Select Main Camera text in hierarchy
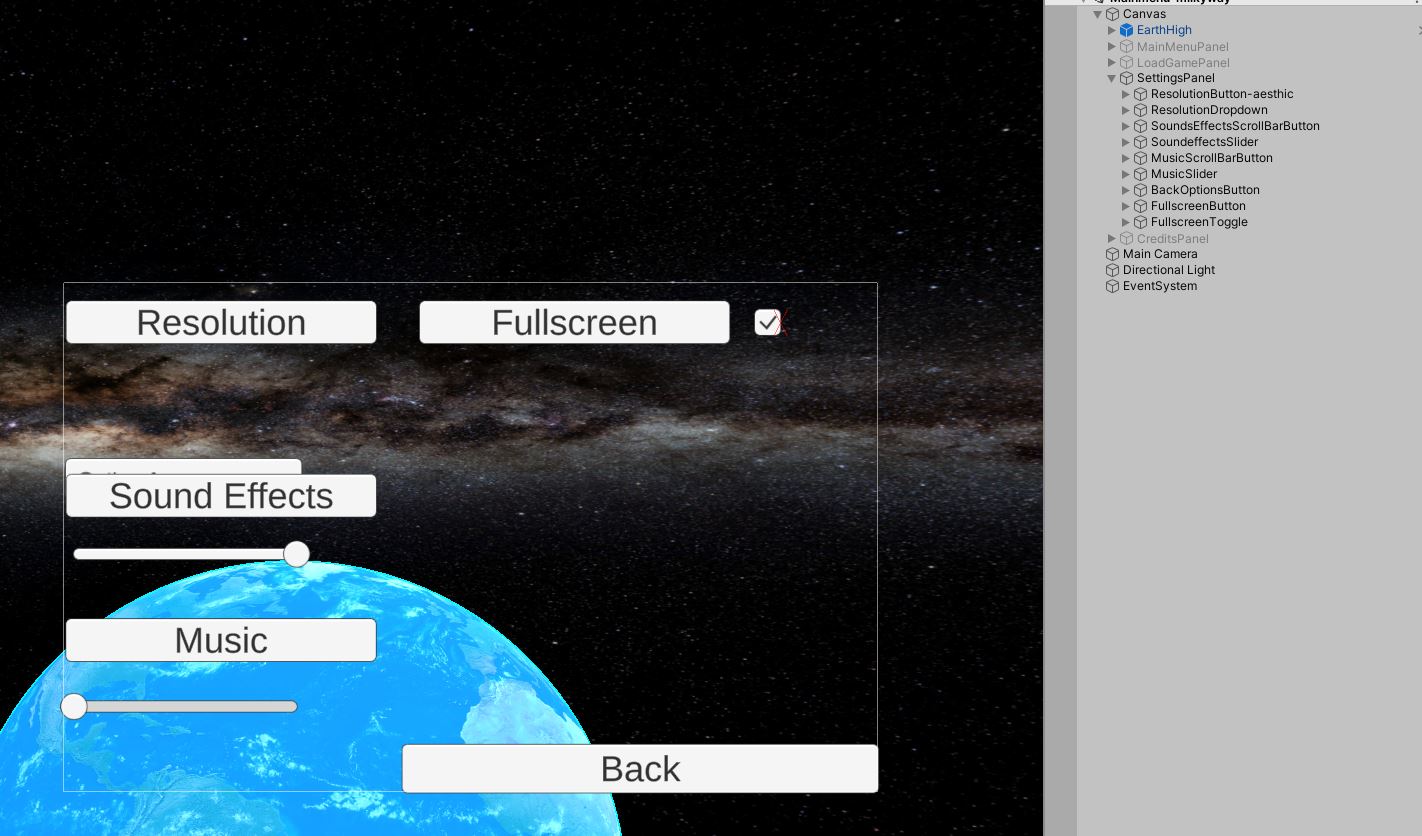The image size is (1422, 836). pos(1160,254)
